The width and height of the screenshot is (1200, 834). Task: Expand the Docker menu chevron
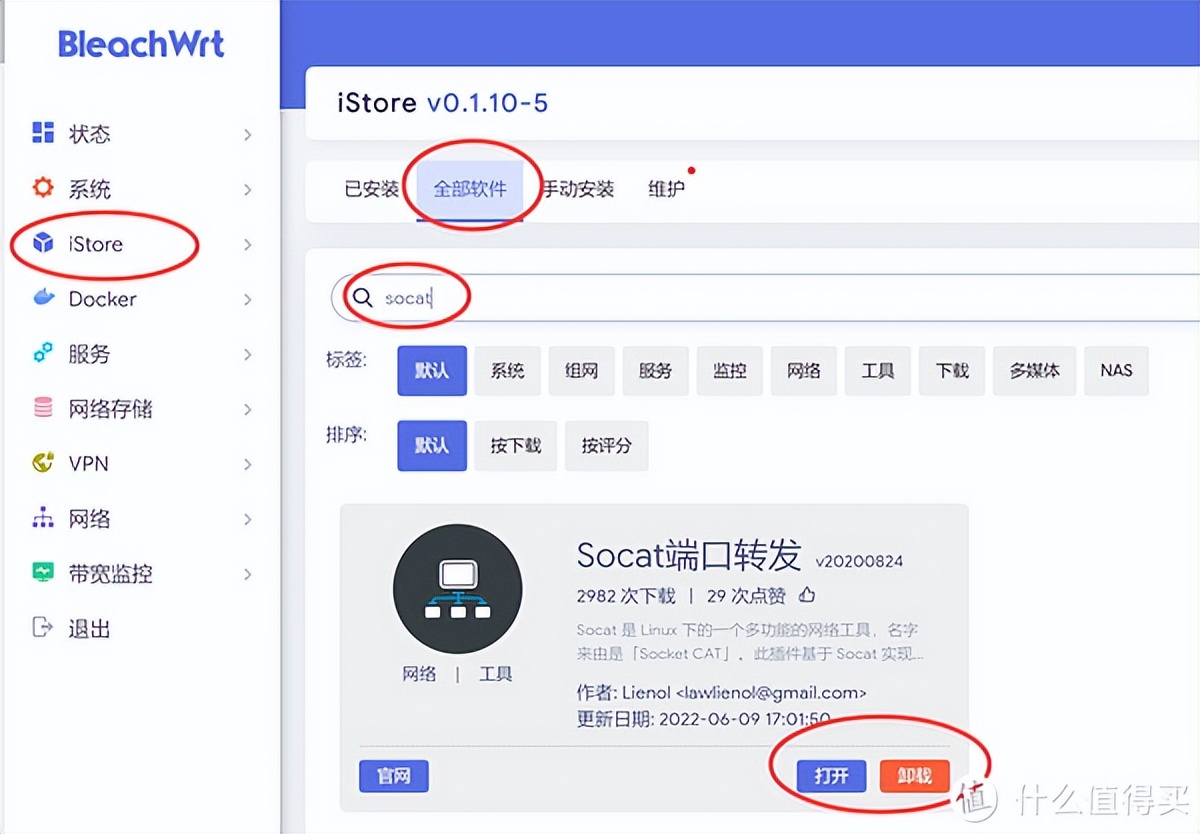point(247,298)
